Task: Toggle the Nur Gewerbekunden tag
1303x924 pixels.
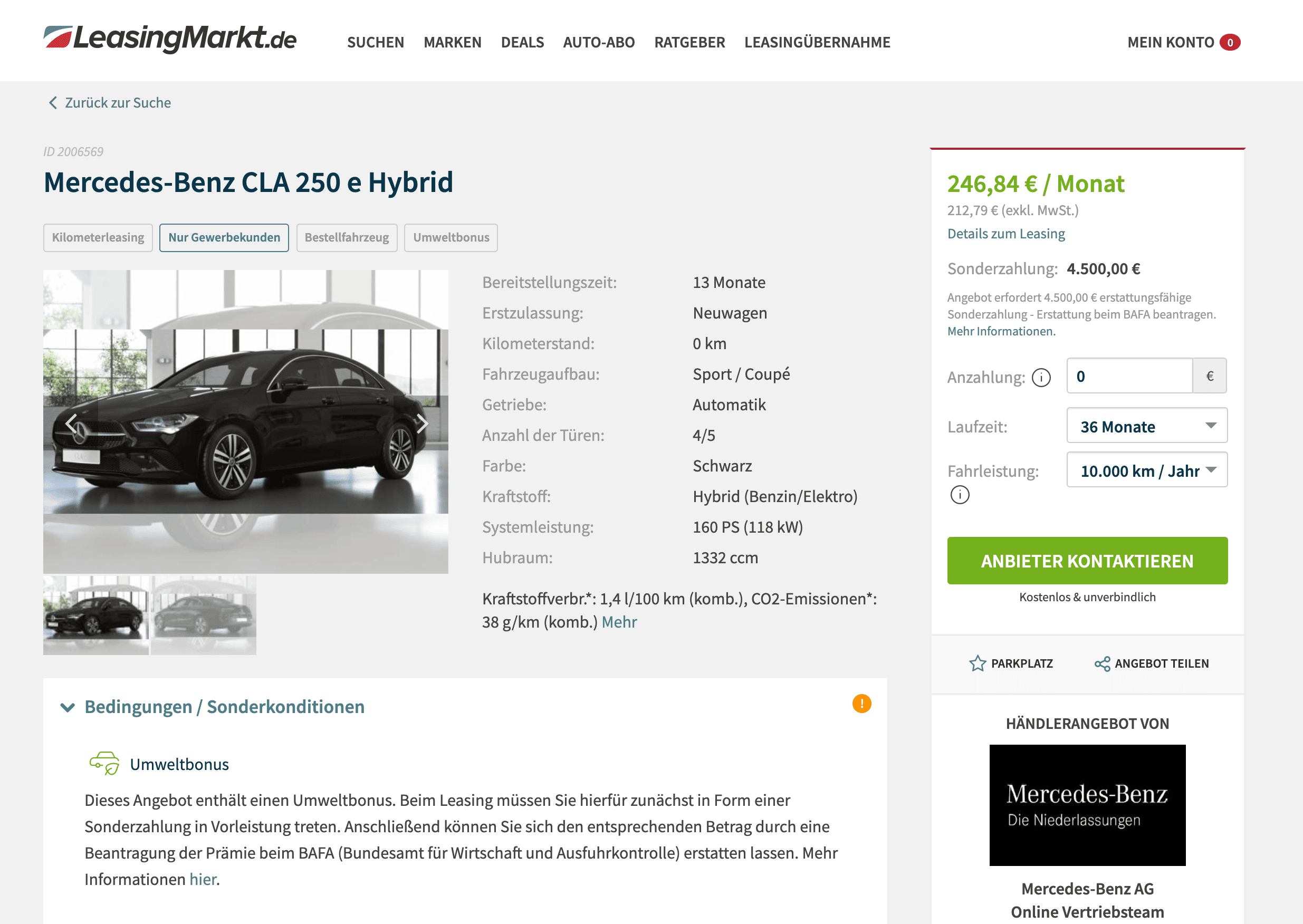Action: pyautogui.click(x=224, y=238)
